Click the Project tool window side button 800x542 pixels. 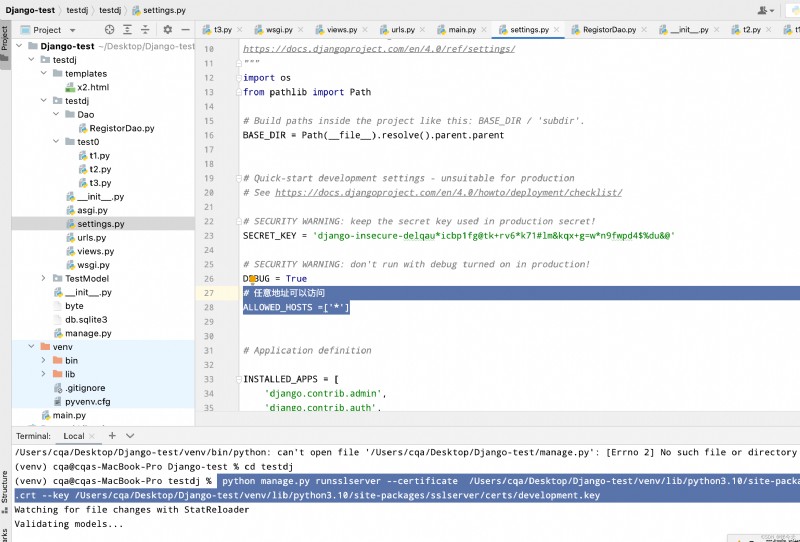click(5, 44)
